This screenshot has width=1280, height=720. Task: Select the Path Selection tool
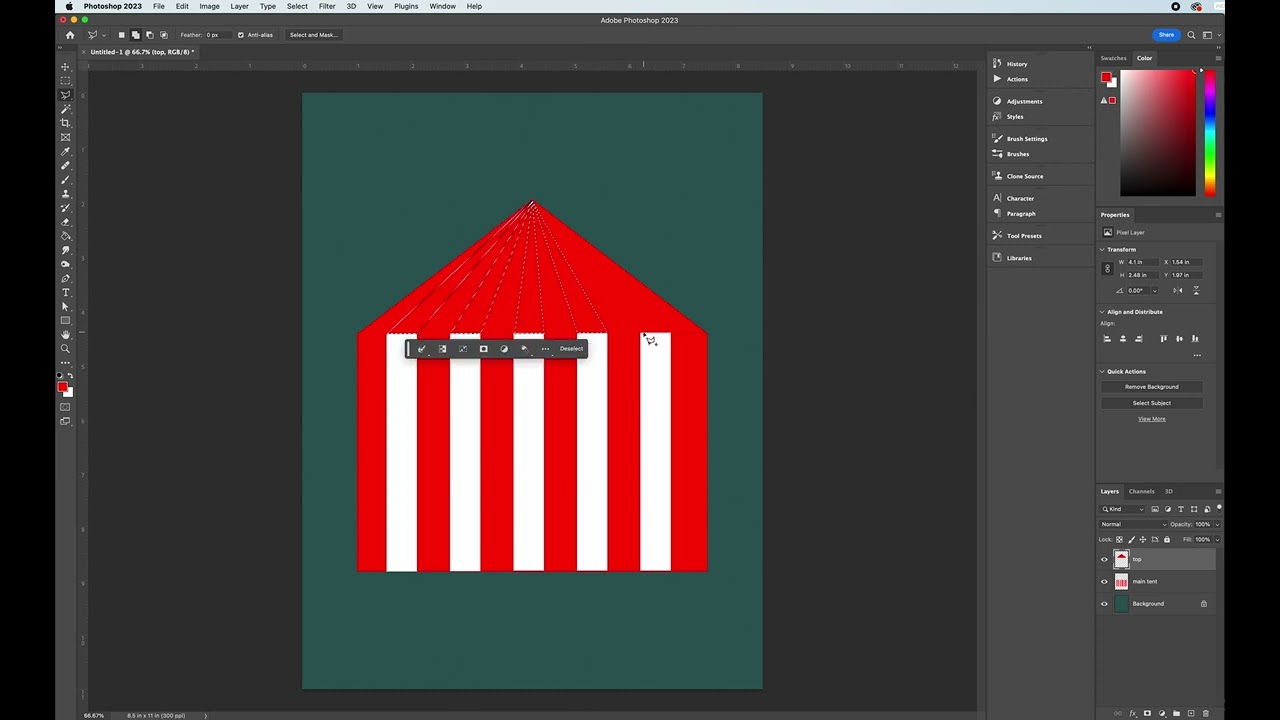tap(66, 306)
